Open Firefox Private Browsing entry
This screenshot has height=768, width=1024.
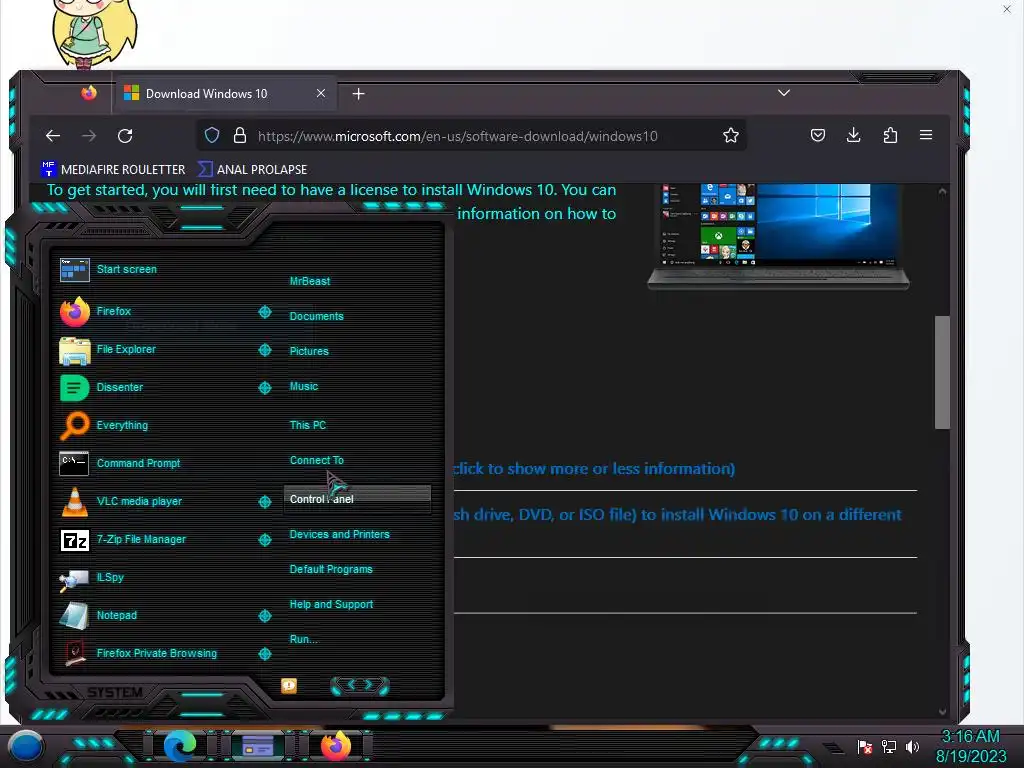(x=156, y=653)
